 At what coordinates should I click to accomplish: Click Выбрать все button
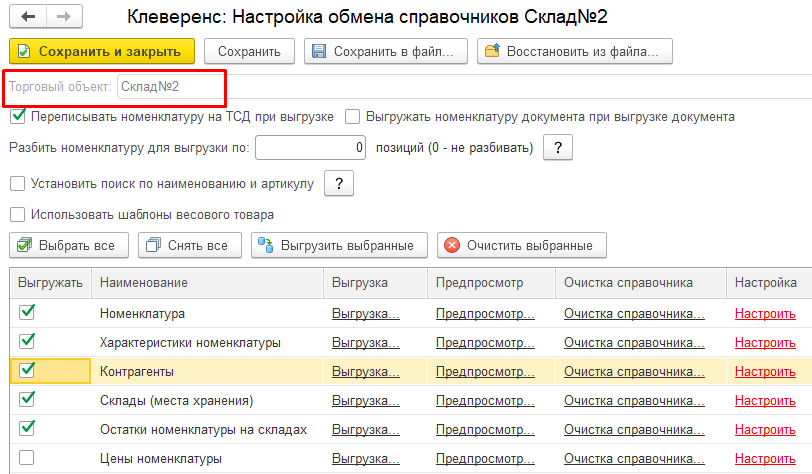pos(69,246)
